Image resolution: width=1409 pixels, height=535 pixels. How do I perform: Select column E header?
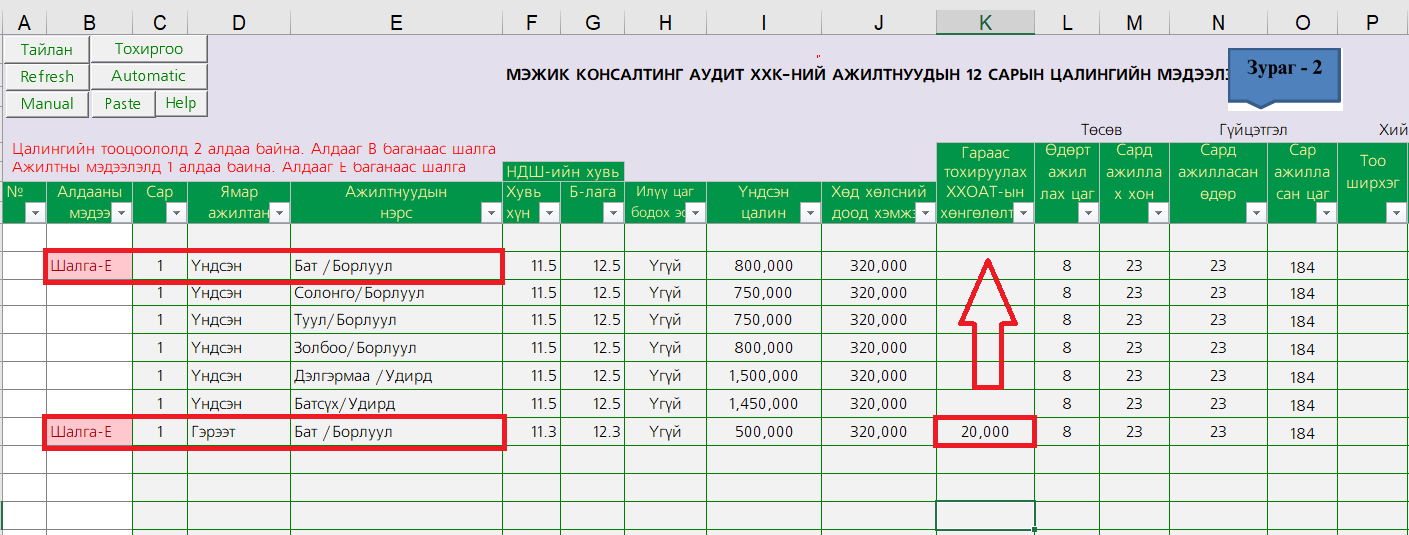pyautogui.click(x=396, y=23)
